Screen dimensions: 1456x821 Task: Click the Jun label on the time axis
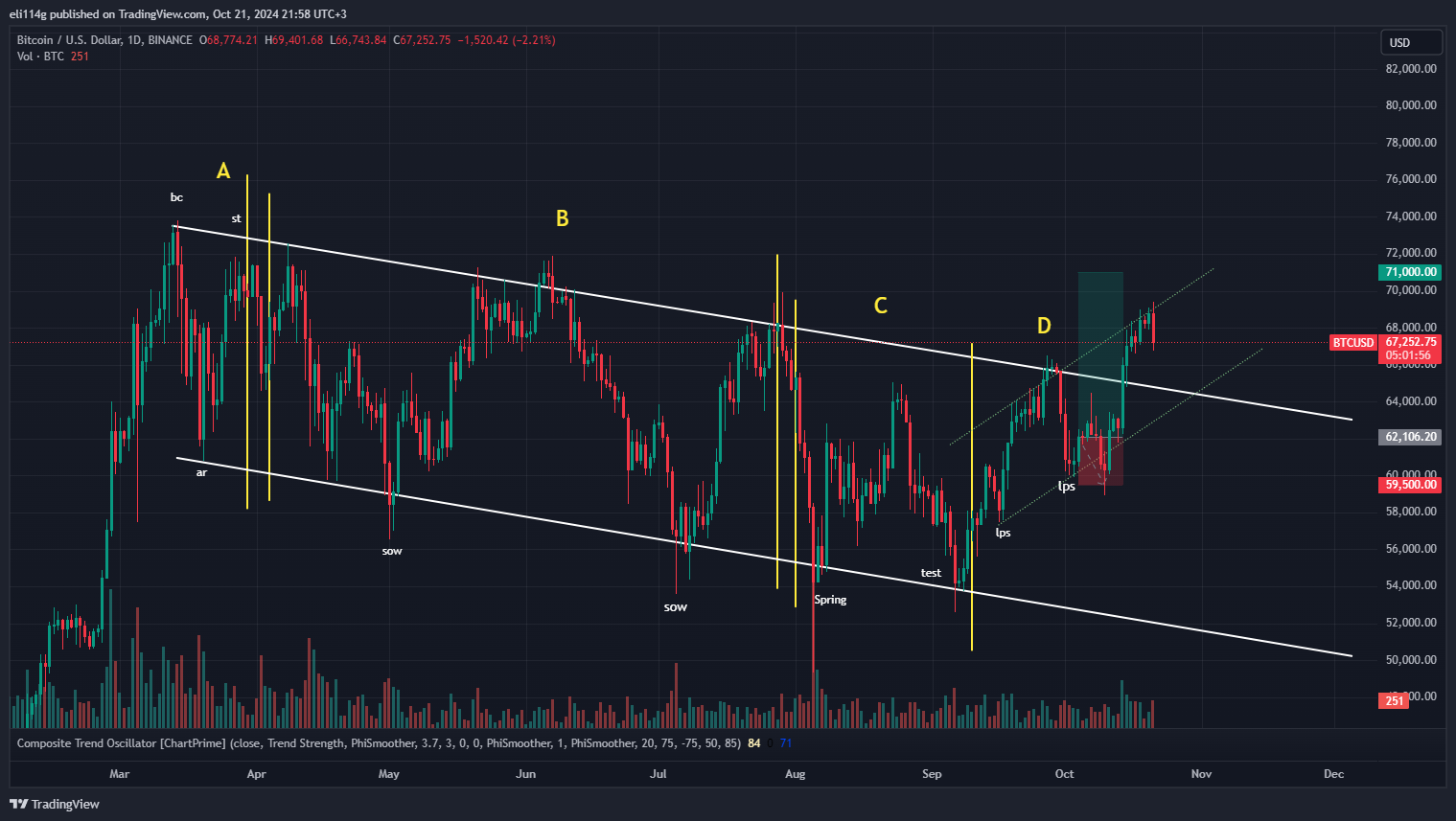point(525,774)
